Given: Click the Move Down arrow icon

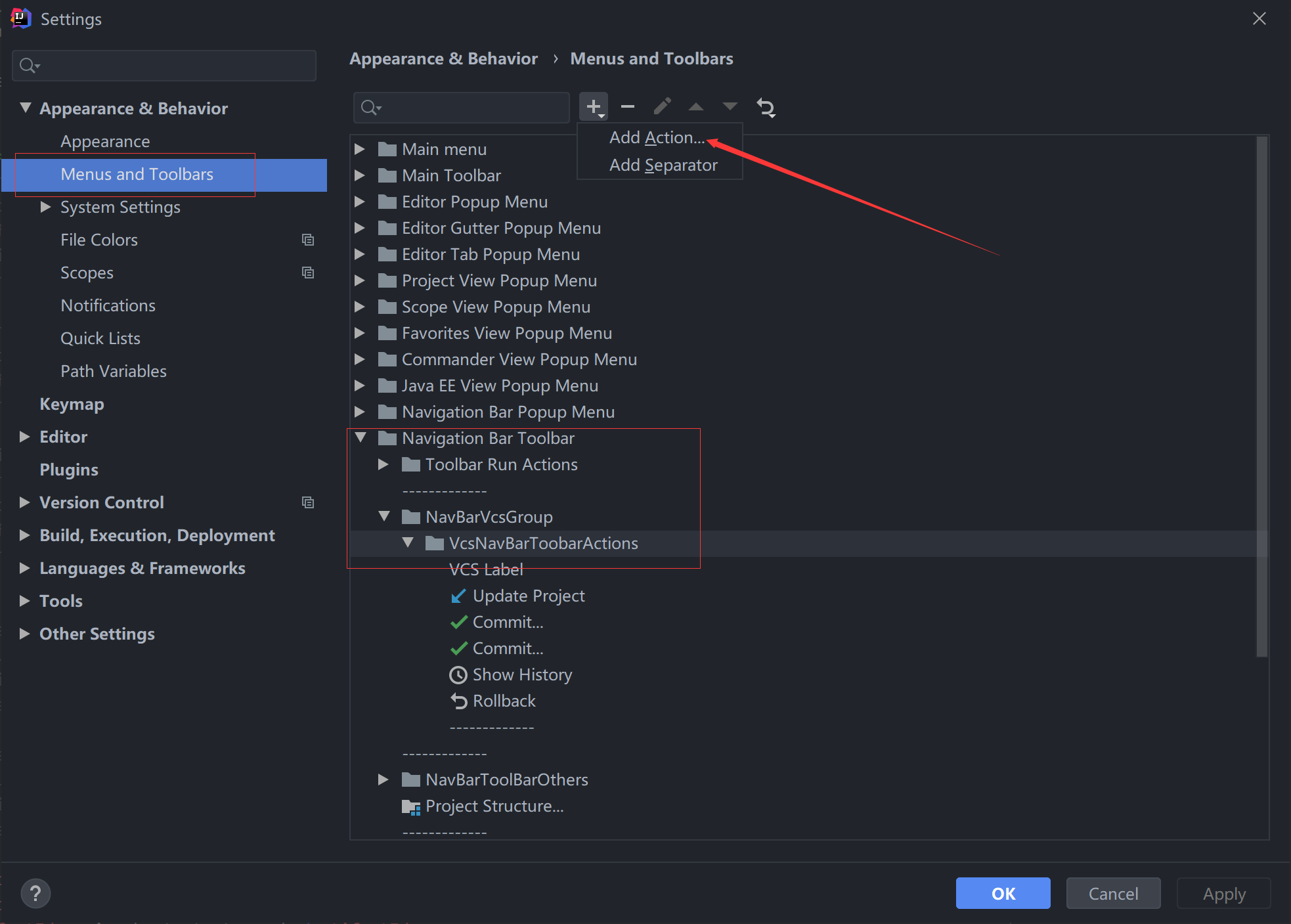Looking at the screenshot, I should pyautogui.click(x=730, y=106).
